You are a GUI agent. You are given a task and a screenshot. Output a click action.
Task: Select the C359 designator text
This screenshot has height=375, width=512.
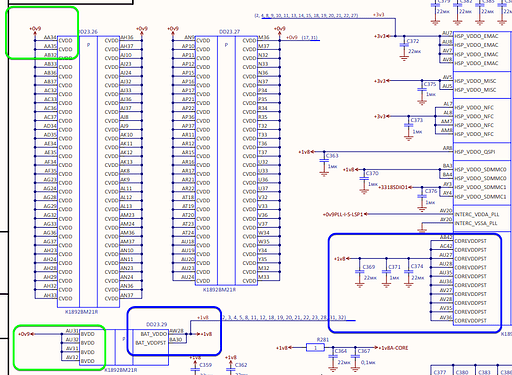[205, 365]
